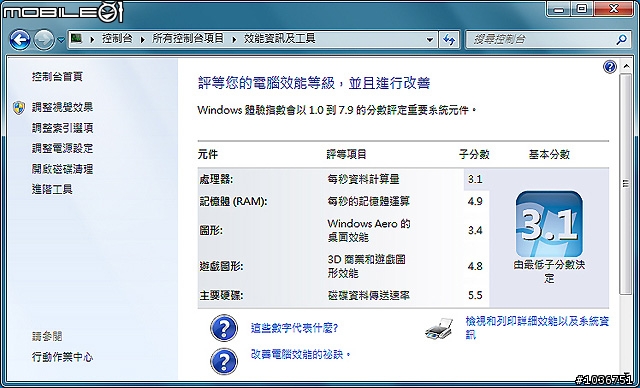Open recent pages dropdown beside Forward button
This screenshot has width=640, height=388.
tap(61, 40)
